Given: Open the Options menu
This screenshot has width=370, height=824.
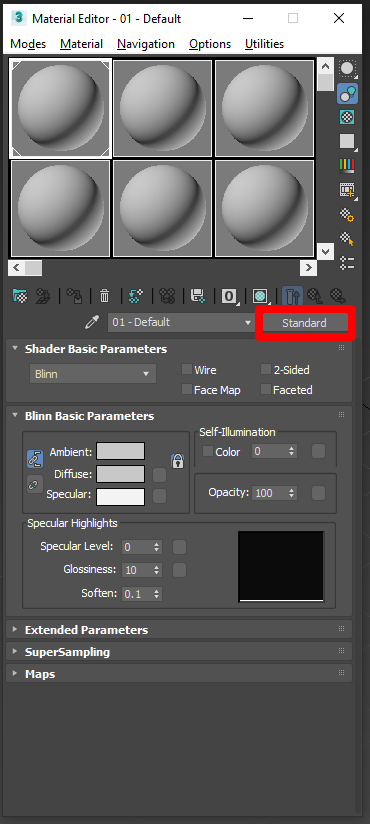Looking at the screenshot, I should 211,44.
